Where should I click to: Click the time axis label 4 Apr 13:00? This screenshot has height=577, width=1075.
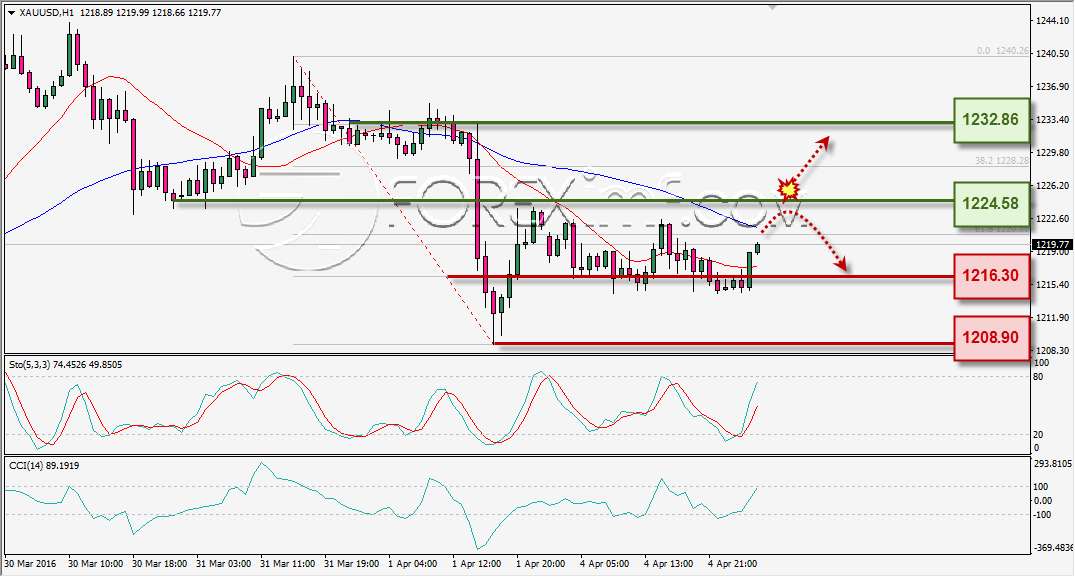coord(669,563)
